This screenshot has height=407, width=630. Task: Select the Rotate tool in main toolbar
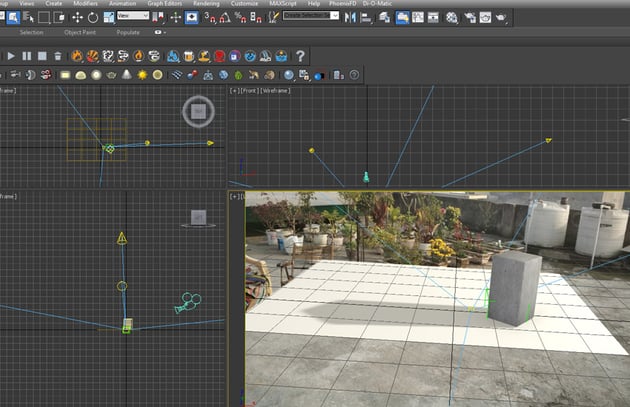tap(93, 17)
